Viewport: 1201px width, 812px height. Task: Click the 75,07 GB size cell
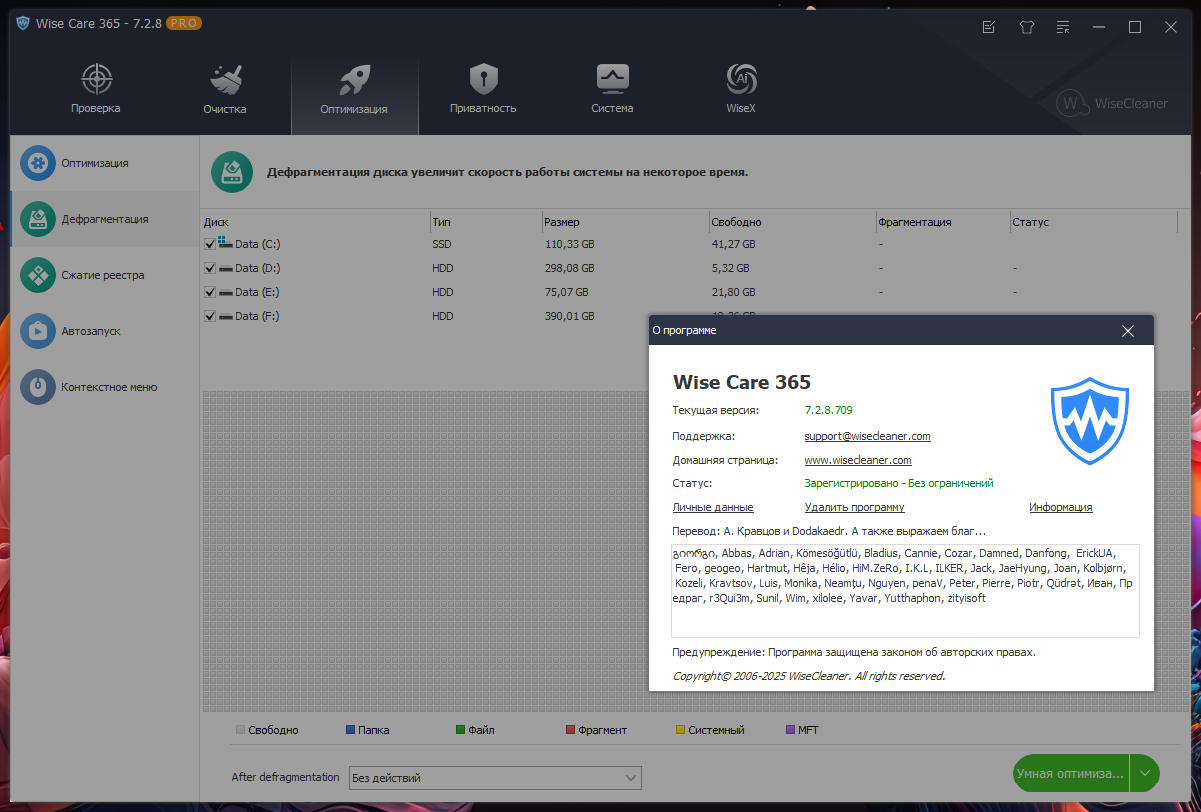566,292
